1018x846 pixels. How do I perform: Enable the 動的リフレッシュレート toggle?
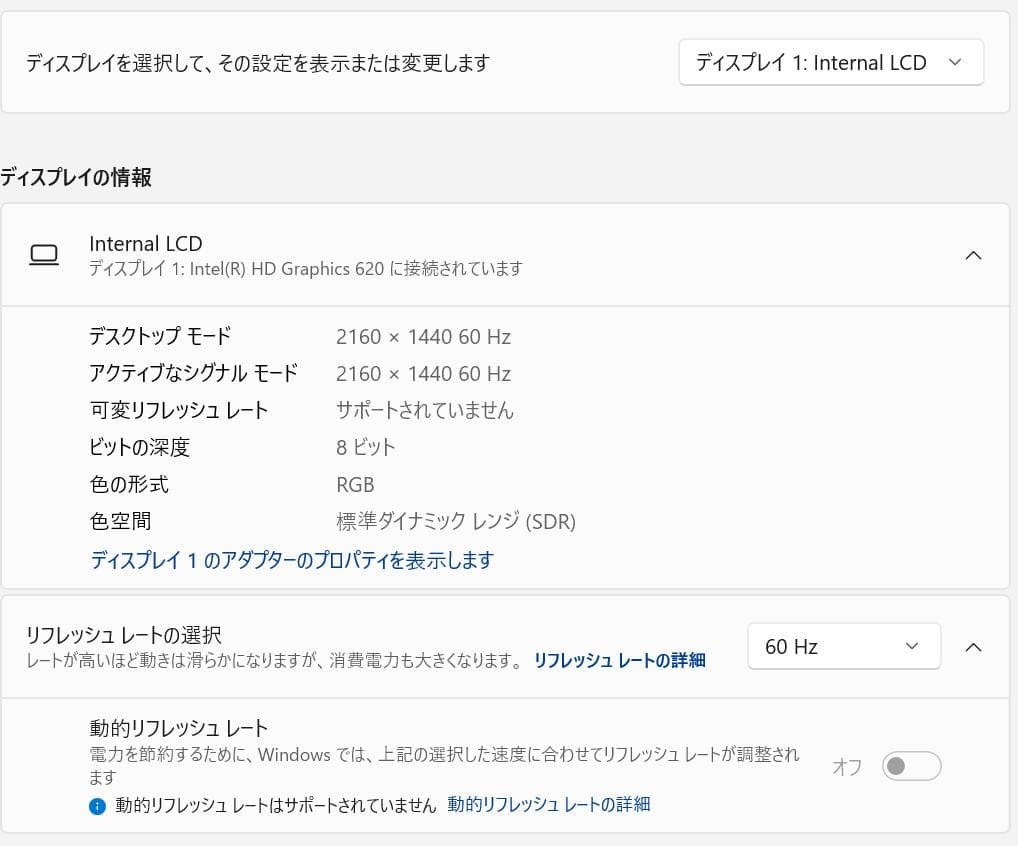pyautogui.click(x=910, y=766)
